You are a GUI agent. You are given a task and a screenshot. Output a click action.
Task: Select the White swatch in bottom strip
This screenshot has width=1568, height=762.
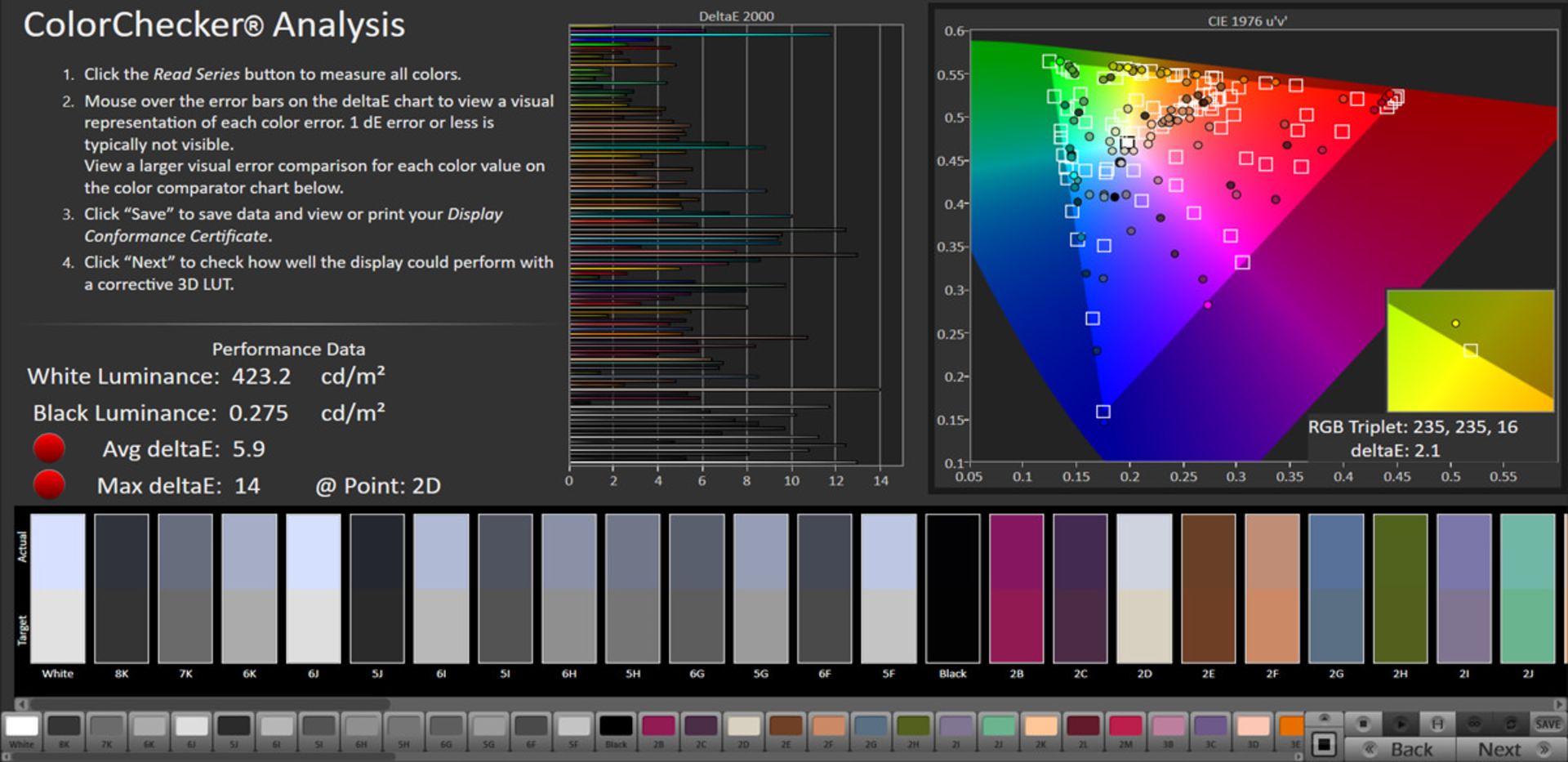click(x=22, y=726)
